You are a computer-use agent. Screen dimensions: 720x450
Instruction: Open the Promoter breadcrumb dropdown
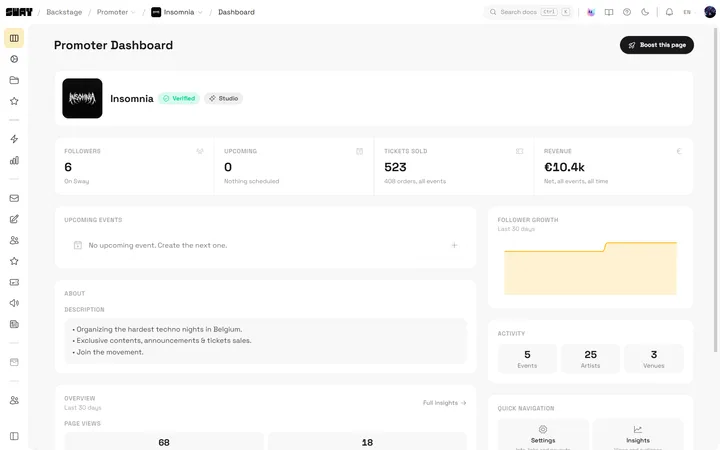point(116,12)
